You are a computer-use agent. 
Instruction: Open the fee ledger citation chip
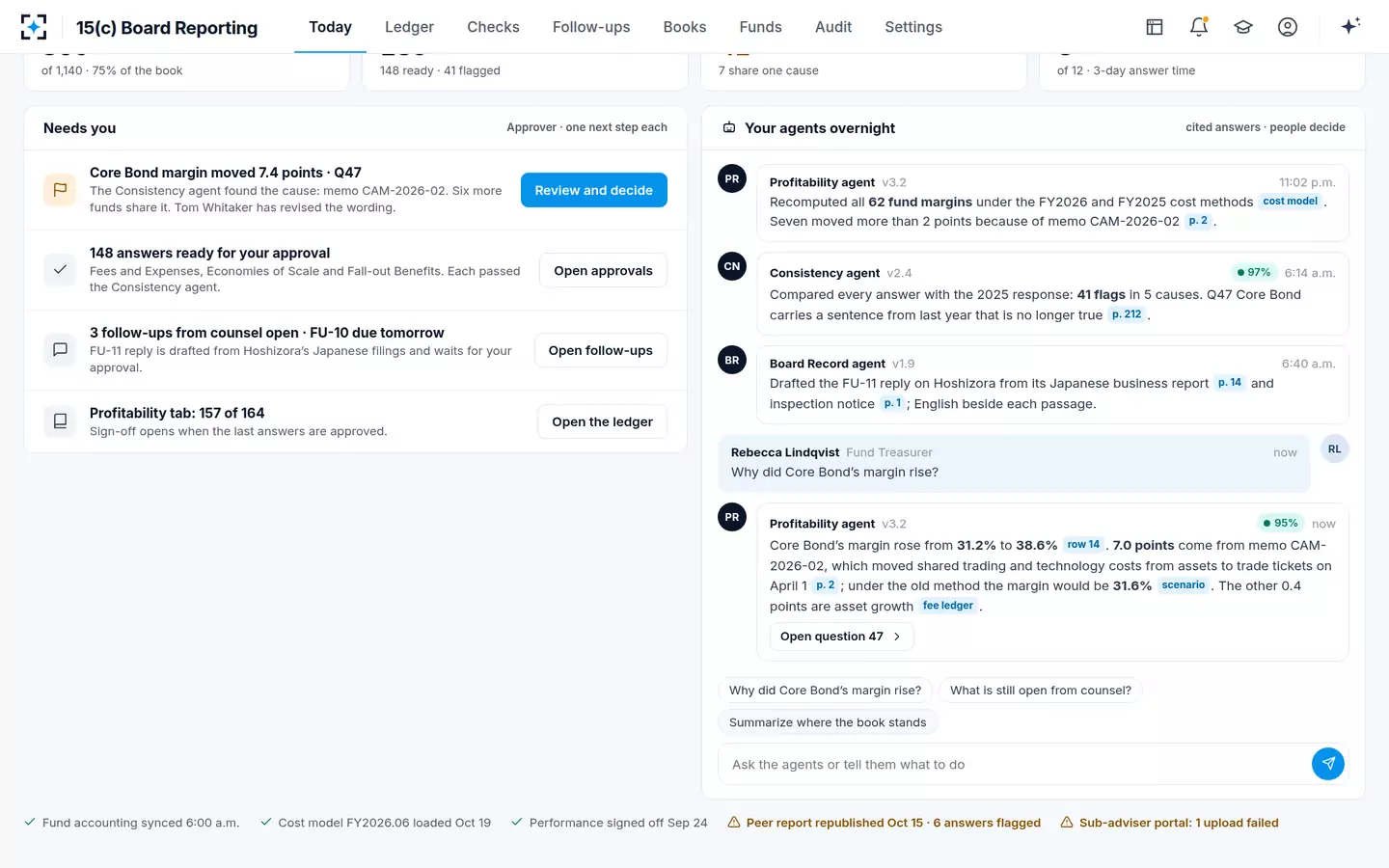point(947,606)
